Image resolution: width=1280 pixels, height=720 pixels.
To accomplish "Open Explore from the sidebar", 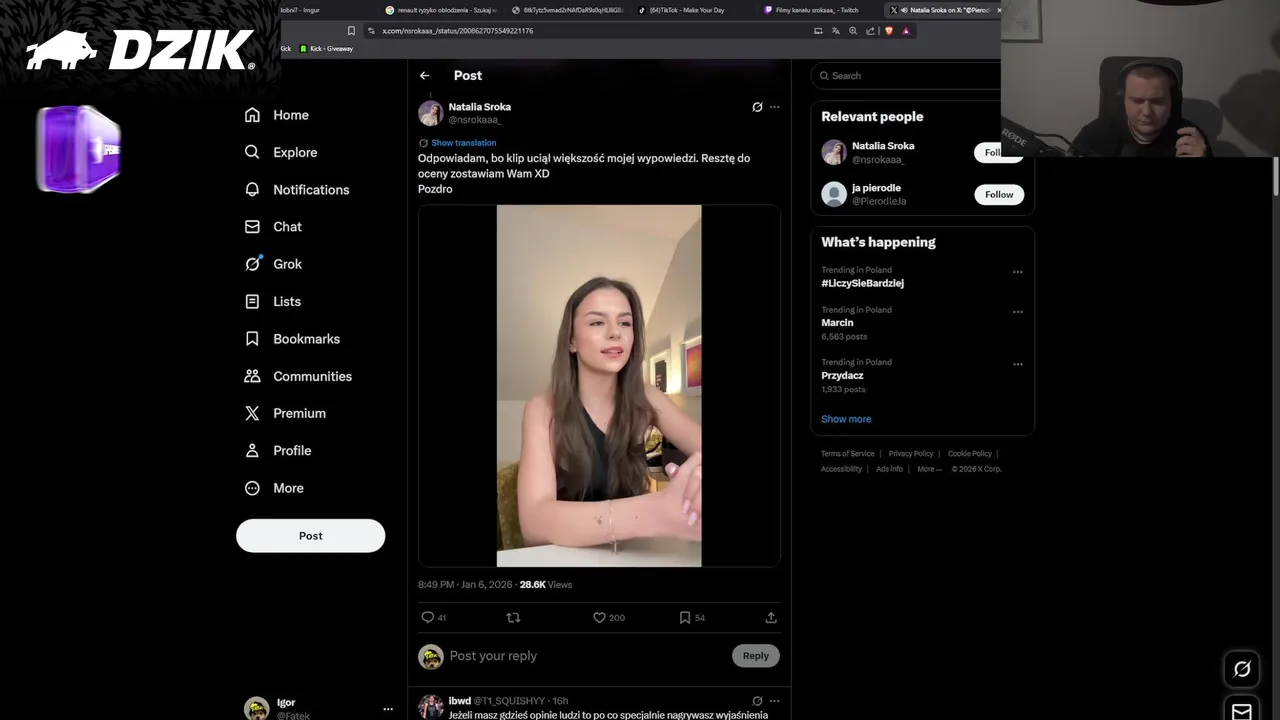I will point(281,152).
